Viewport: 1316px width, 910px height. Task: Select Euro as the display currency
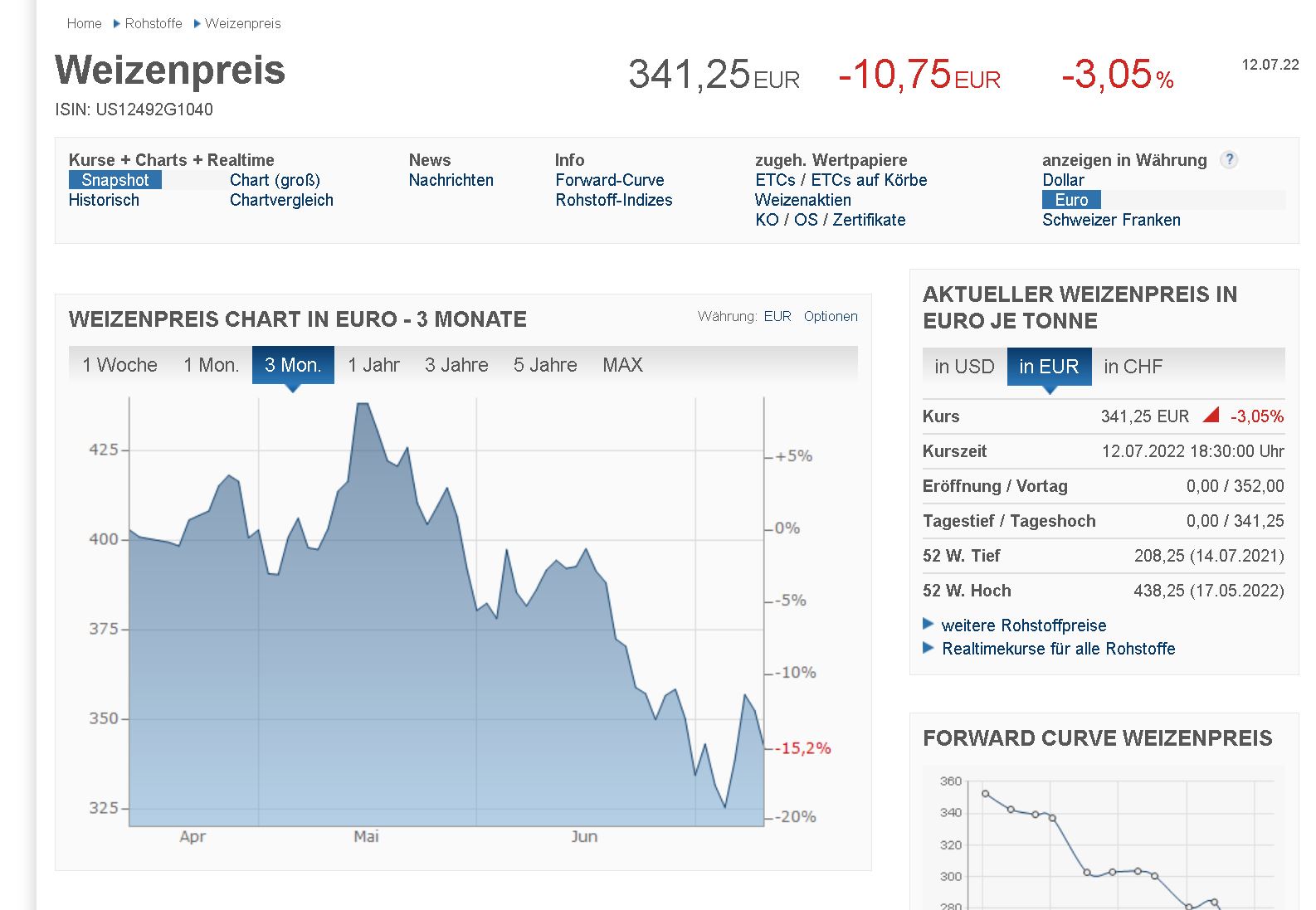(1071, 200)
